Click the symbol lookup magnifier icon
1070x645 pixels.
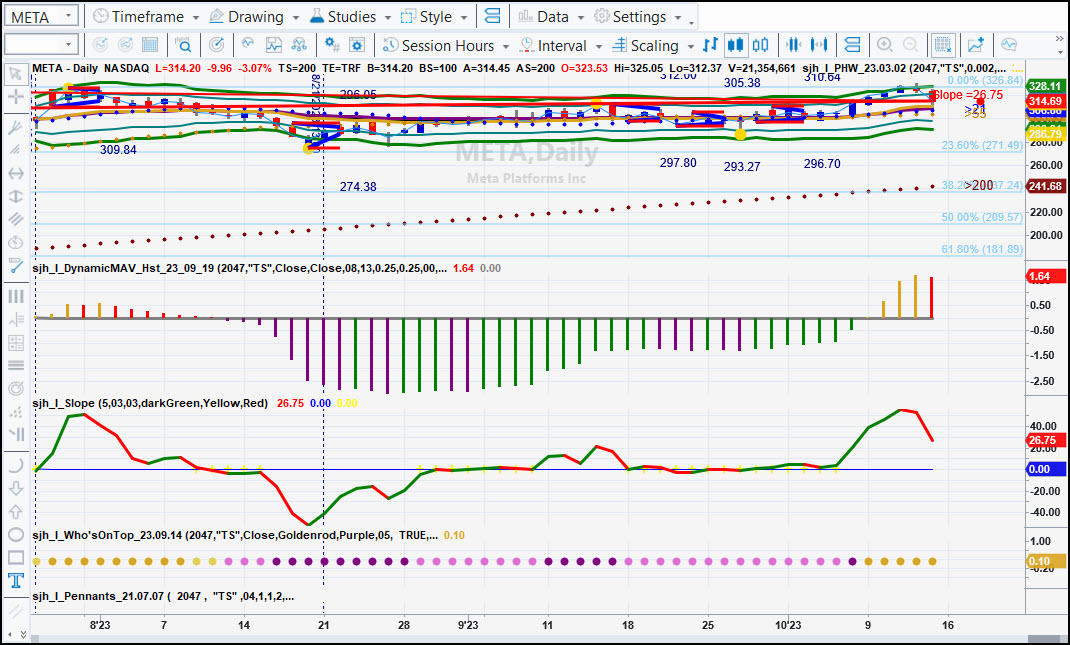[x=184, y=45]
